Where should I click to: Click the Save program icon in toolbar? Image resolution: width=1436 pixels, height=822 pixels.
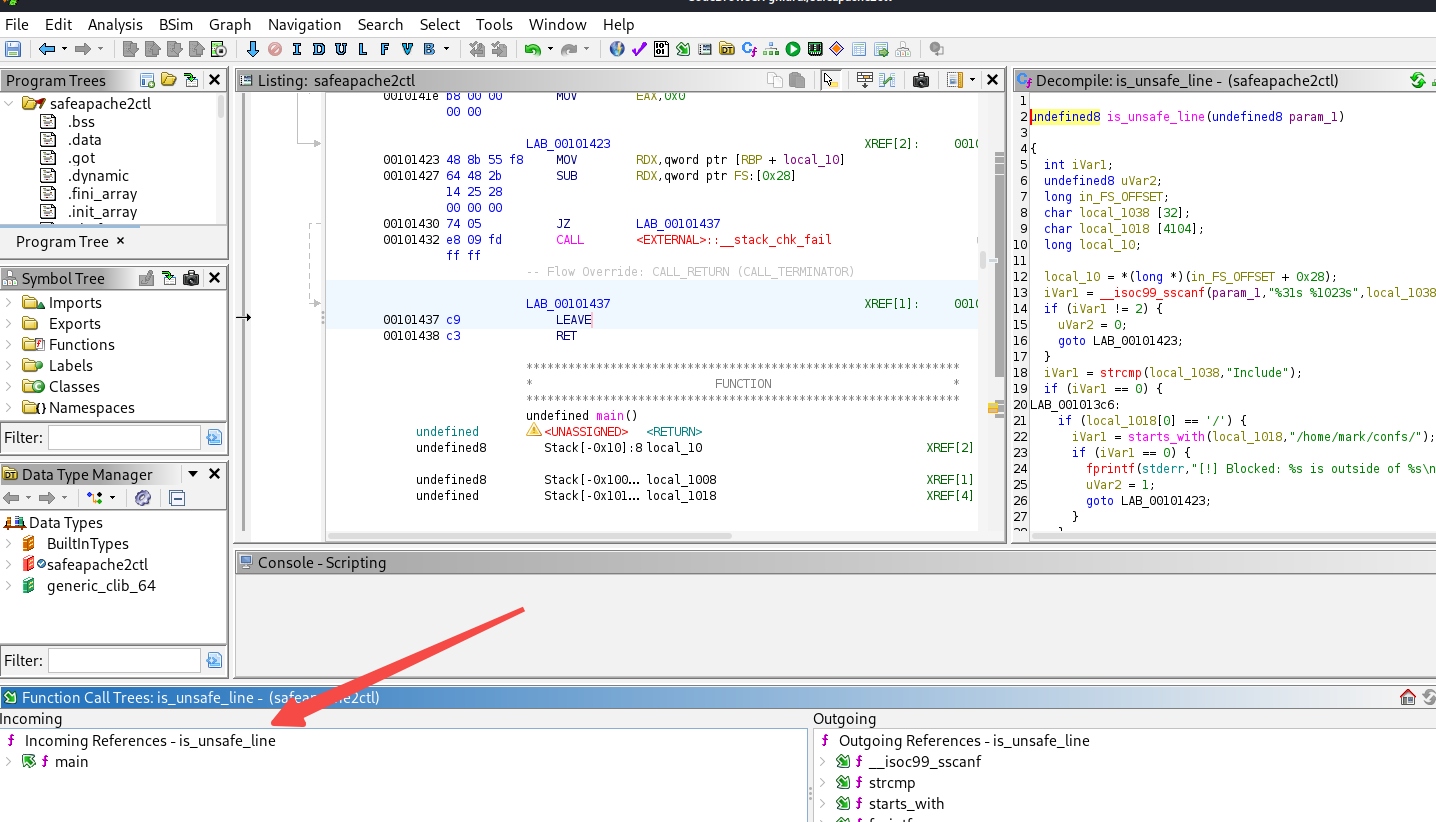click(13, 49)
